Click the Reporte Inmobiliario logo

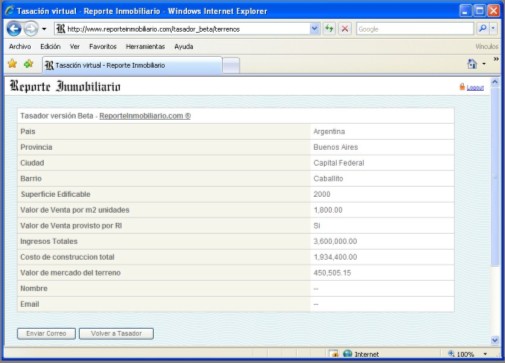pyautogui.click(x=65, y=86)
